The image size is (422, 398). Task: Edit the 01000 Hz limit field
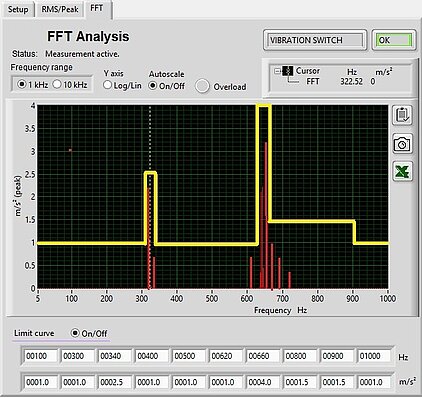(374, 356)
